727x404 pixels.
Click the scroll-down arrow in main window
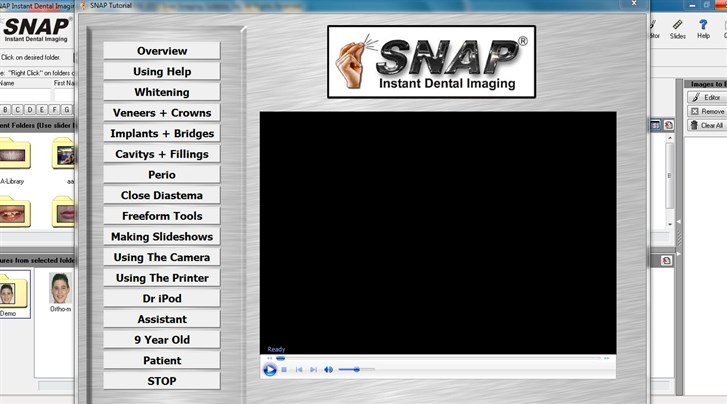coord(670,224)
